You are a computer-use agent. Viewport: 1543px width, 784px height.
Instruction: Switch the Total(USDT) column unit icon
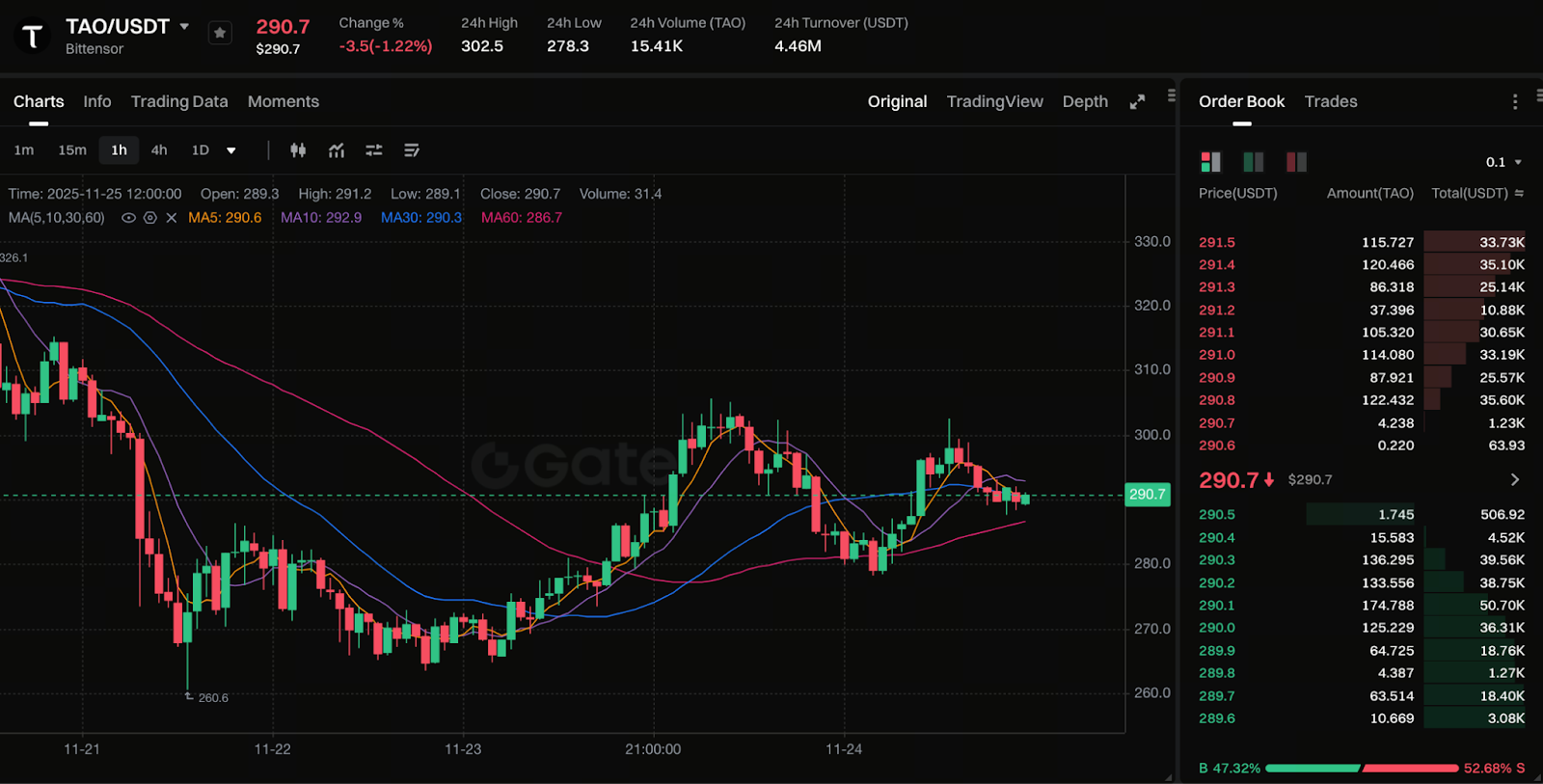point(1519,193)
